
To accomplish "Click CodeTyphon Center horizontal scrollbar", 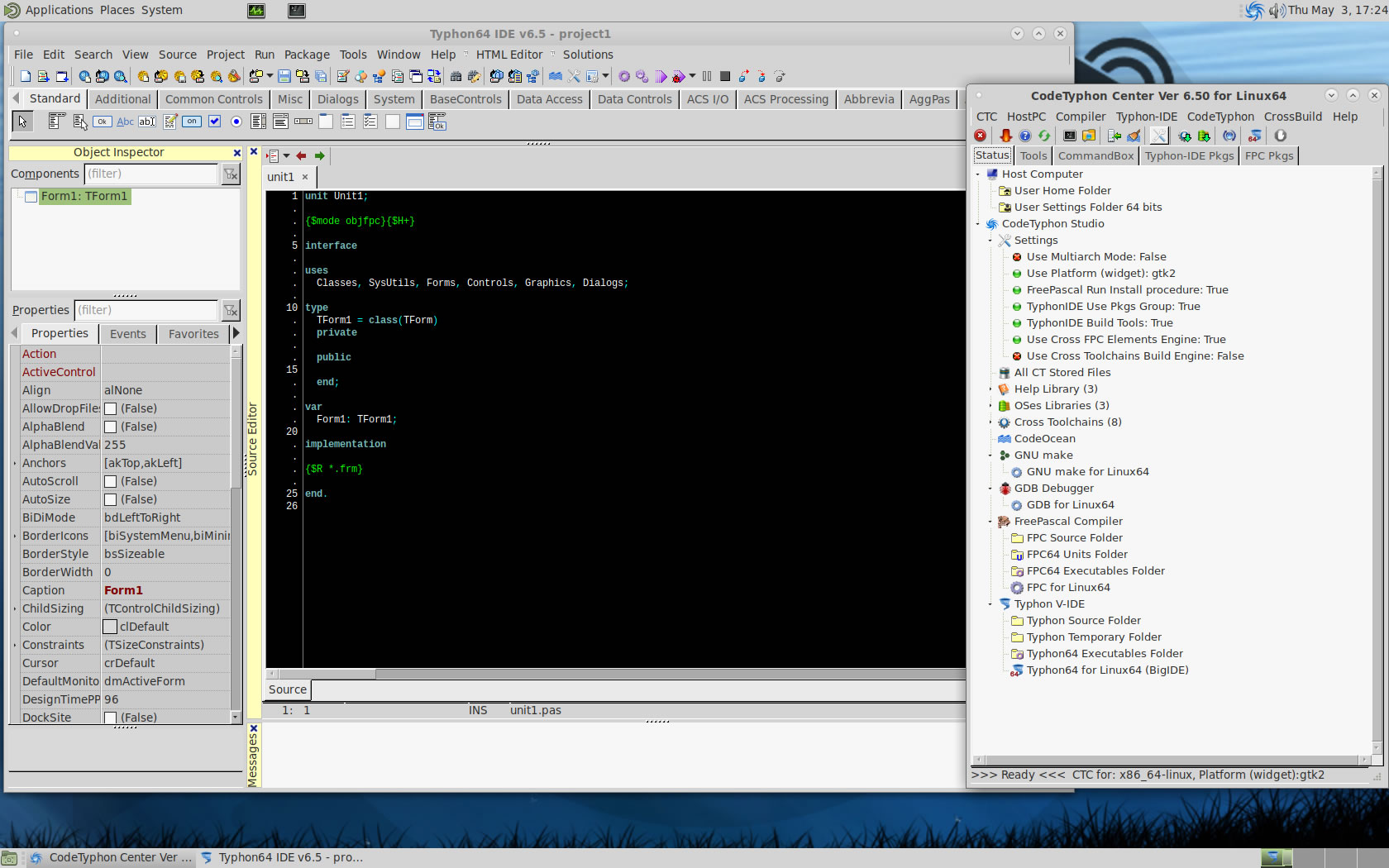I will [x=1172, y=760].
